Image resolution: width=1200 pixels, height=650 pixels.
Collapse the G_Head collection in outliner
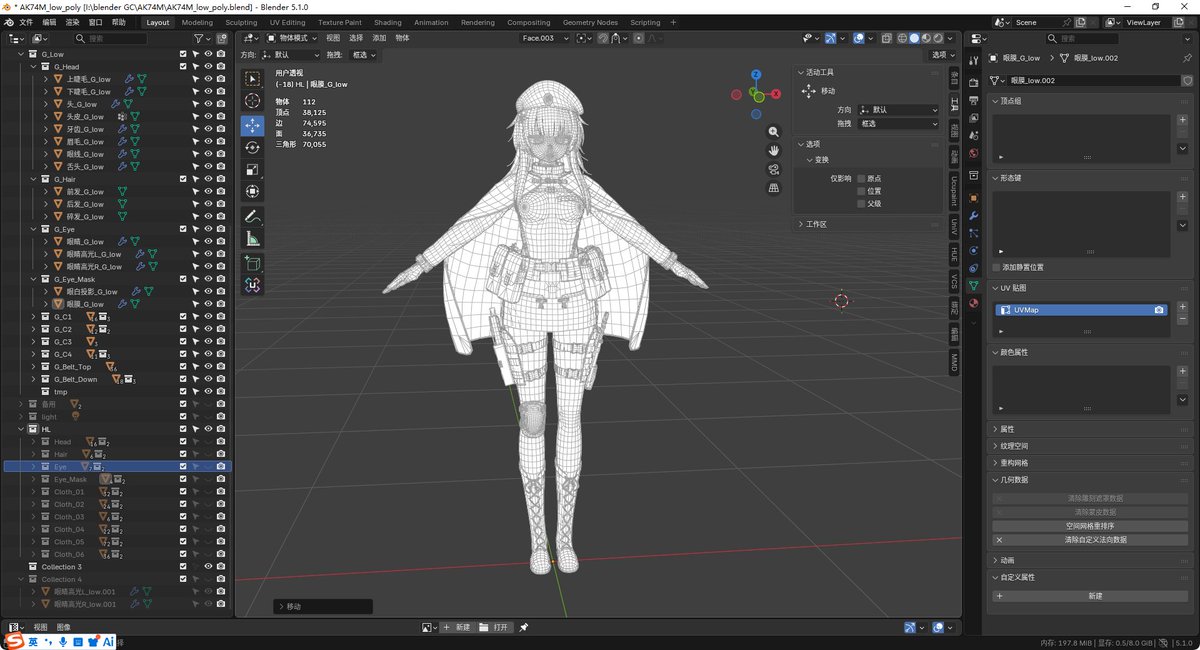tap(33, 67)
